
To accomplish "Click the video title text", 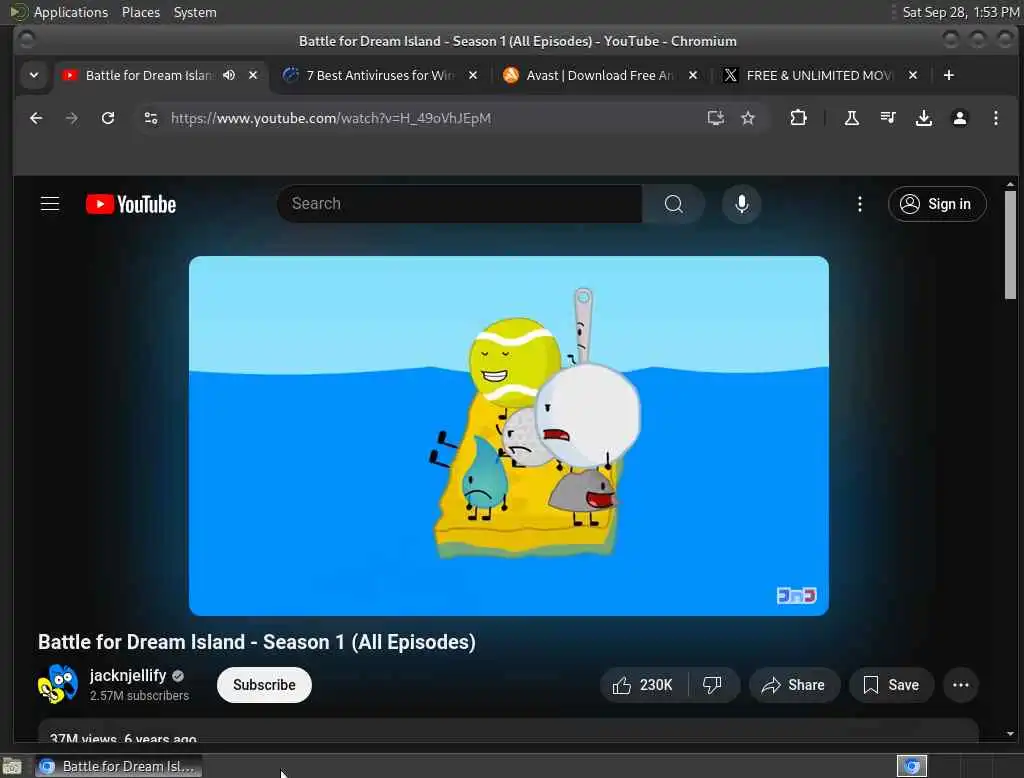I will pos(257,642).
